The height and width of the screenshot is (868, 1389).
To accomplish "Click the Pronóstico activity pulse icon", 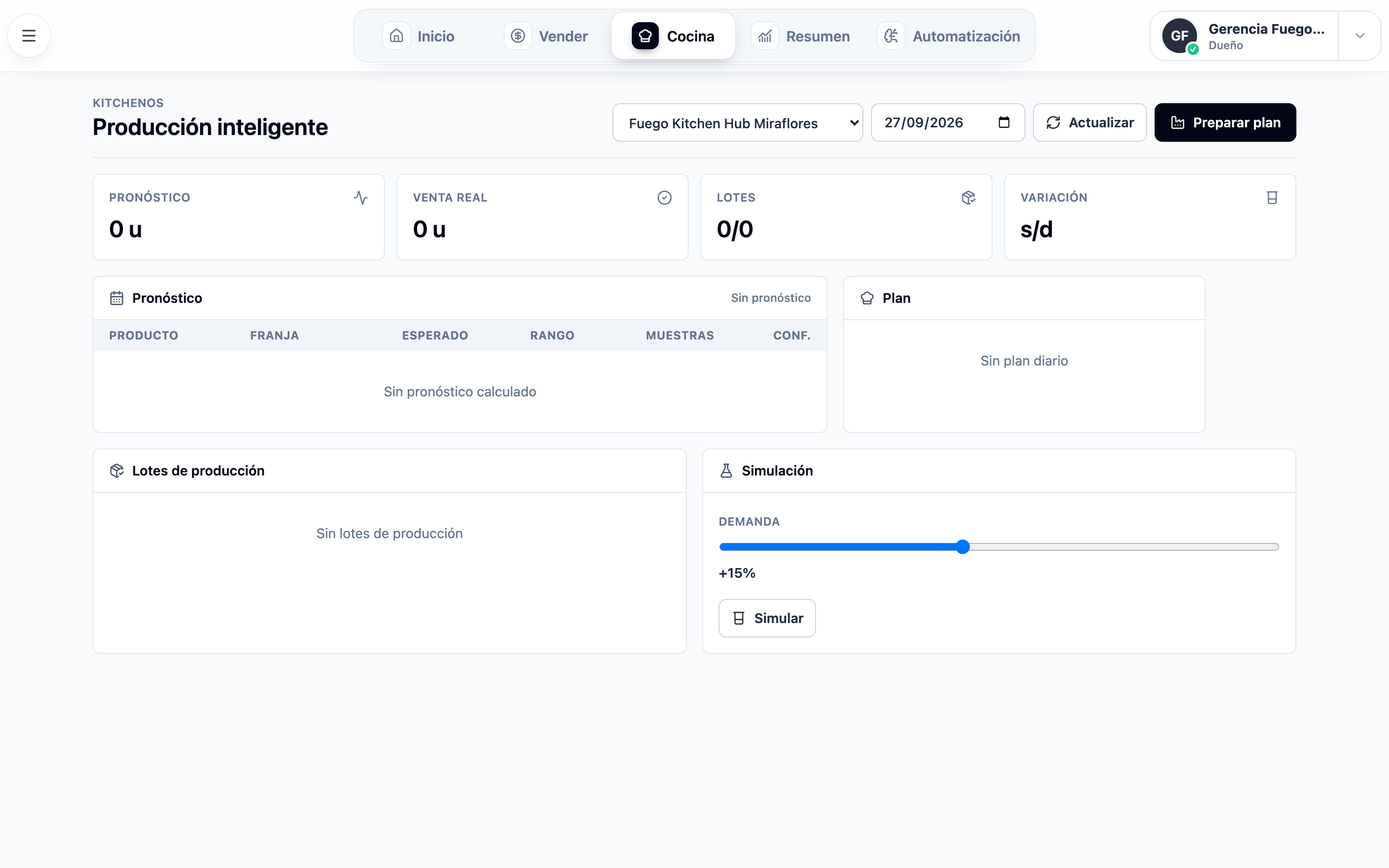I will 360,198.
